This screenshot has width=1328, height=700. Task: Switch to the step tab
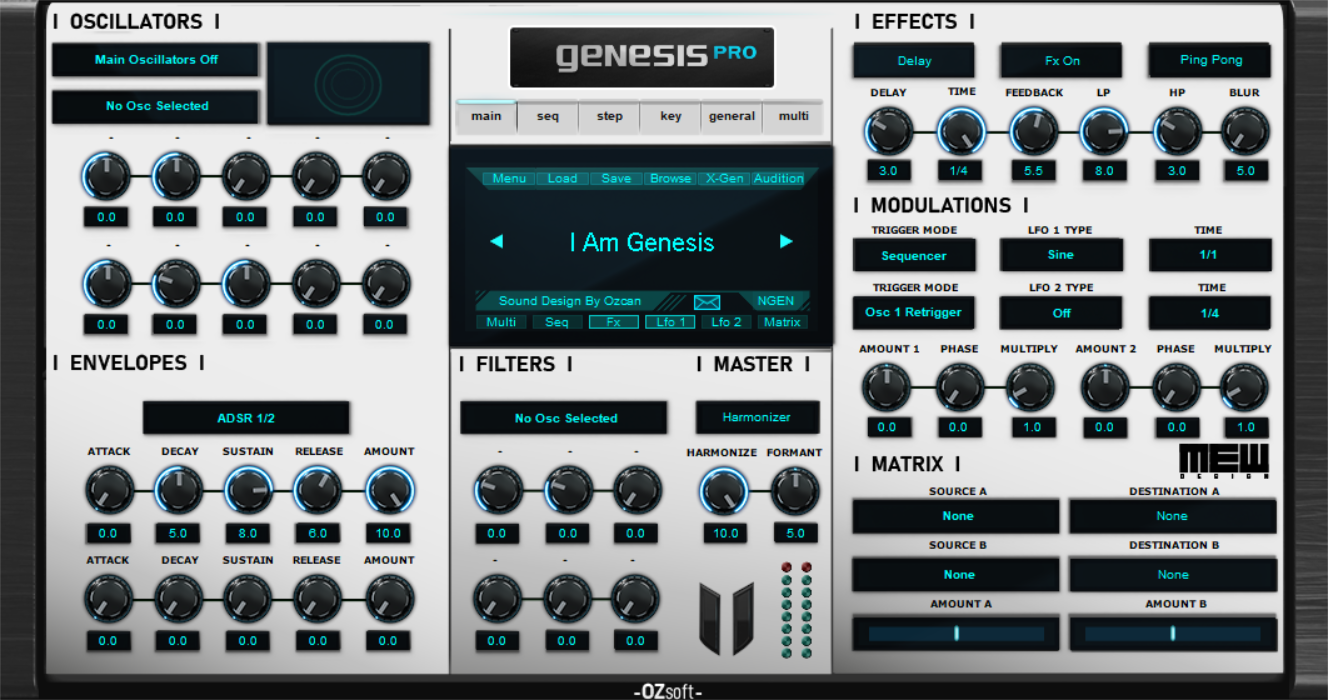click(610, 116)
